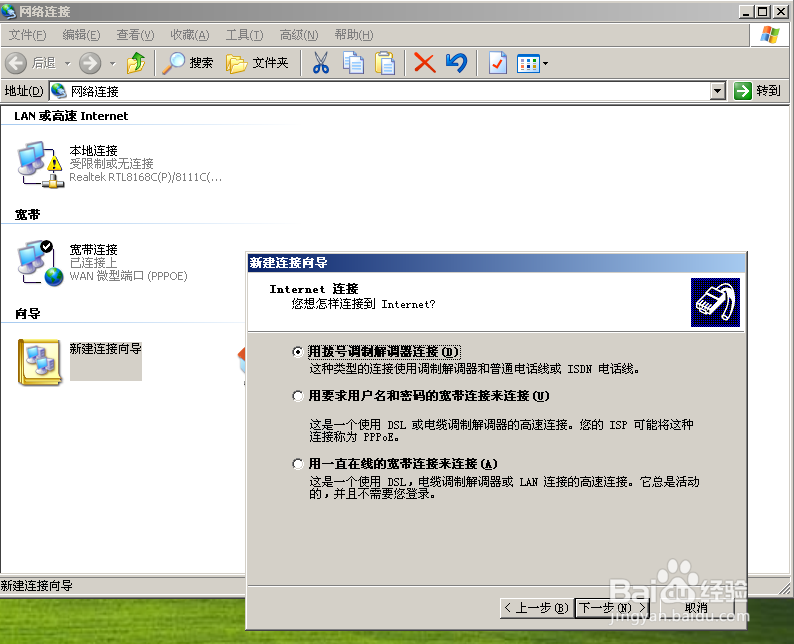The image size is (794, 644).
Task: Click 取消 Cancel button in wizard
Action: pos(696,608)
